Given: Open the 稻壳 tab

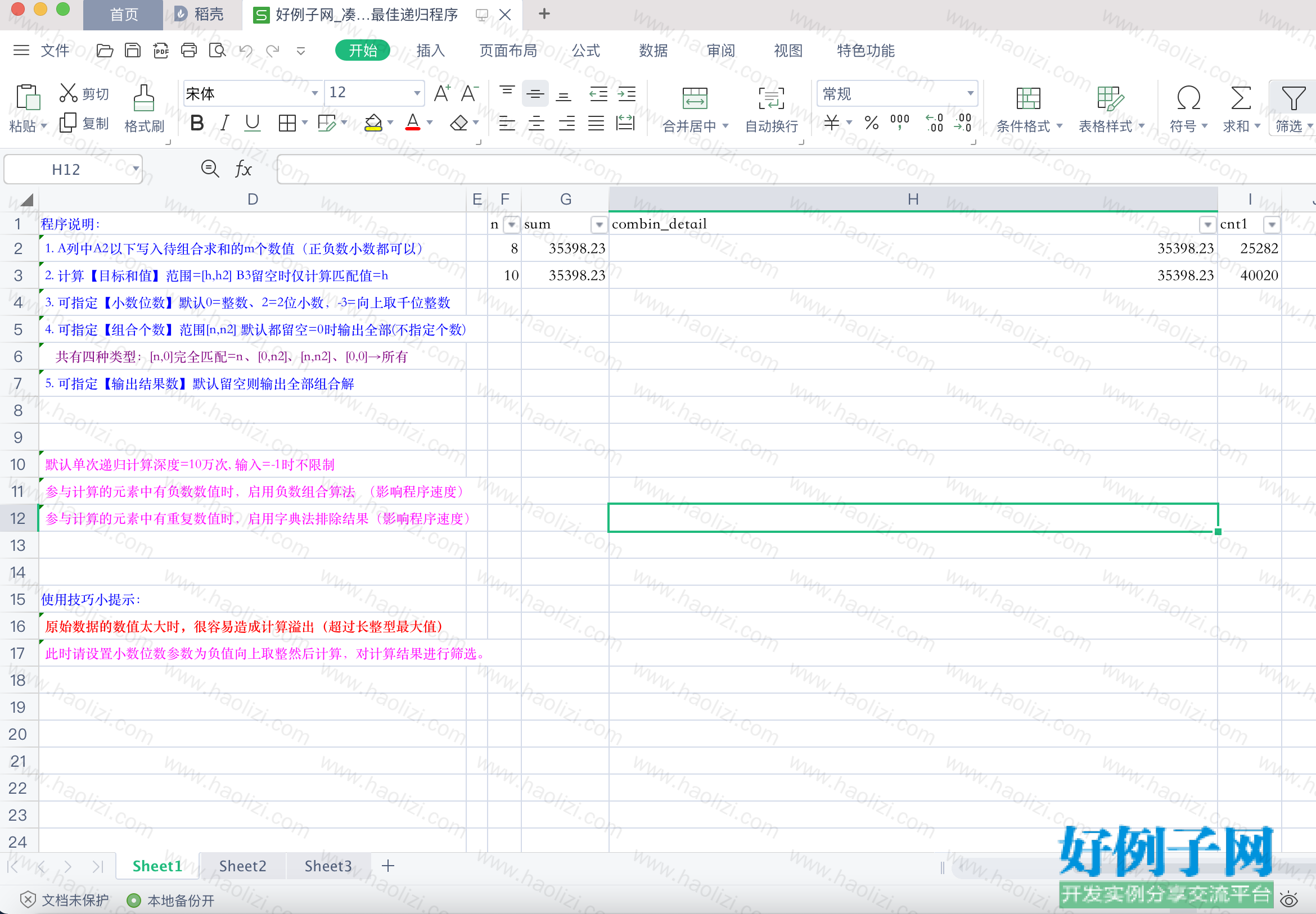Looking at the screenshot, I should tap(200, 14).
